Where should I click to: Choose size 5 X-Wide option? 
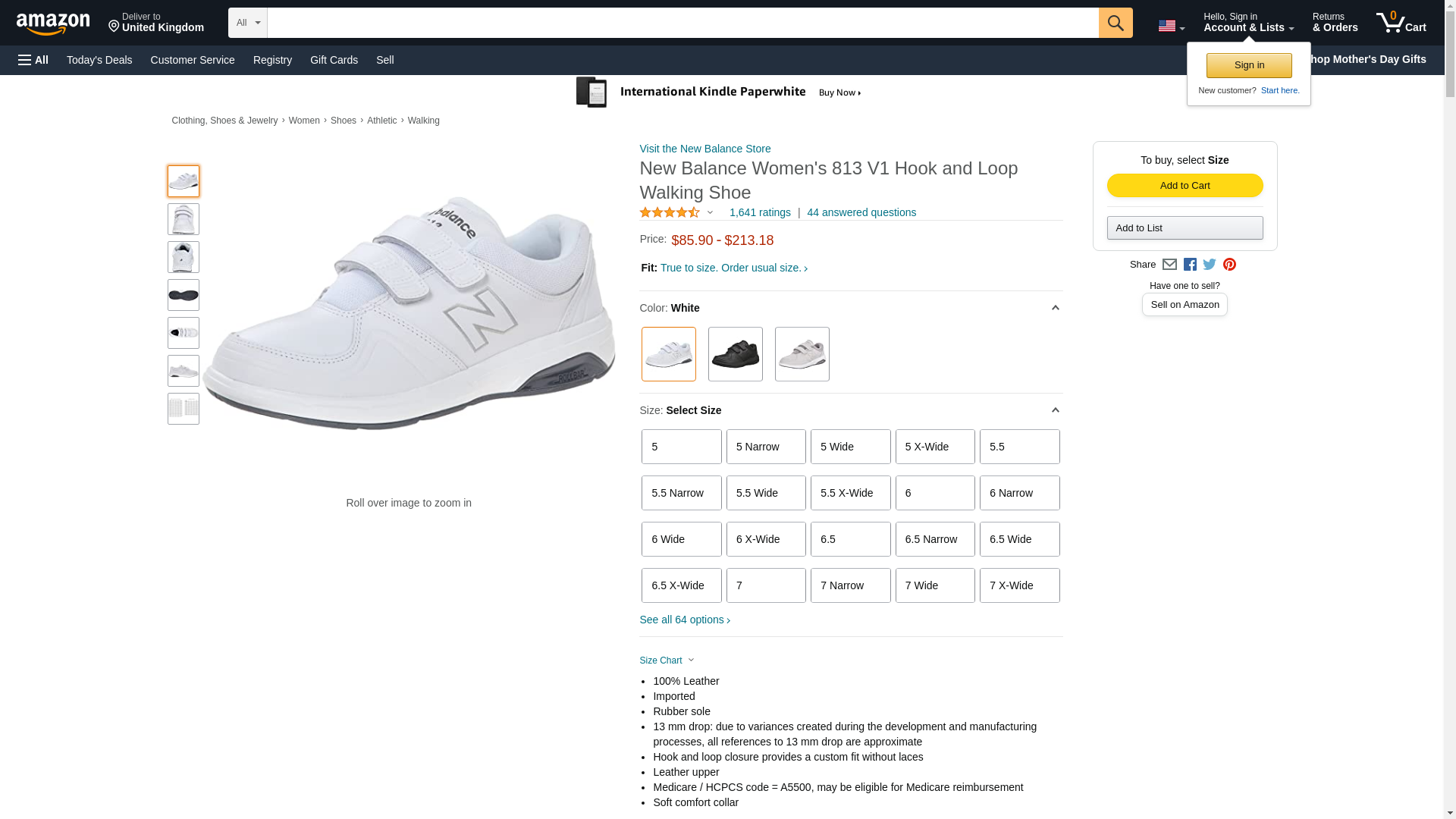(934, 447)
